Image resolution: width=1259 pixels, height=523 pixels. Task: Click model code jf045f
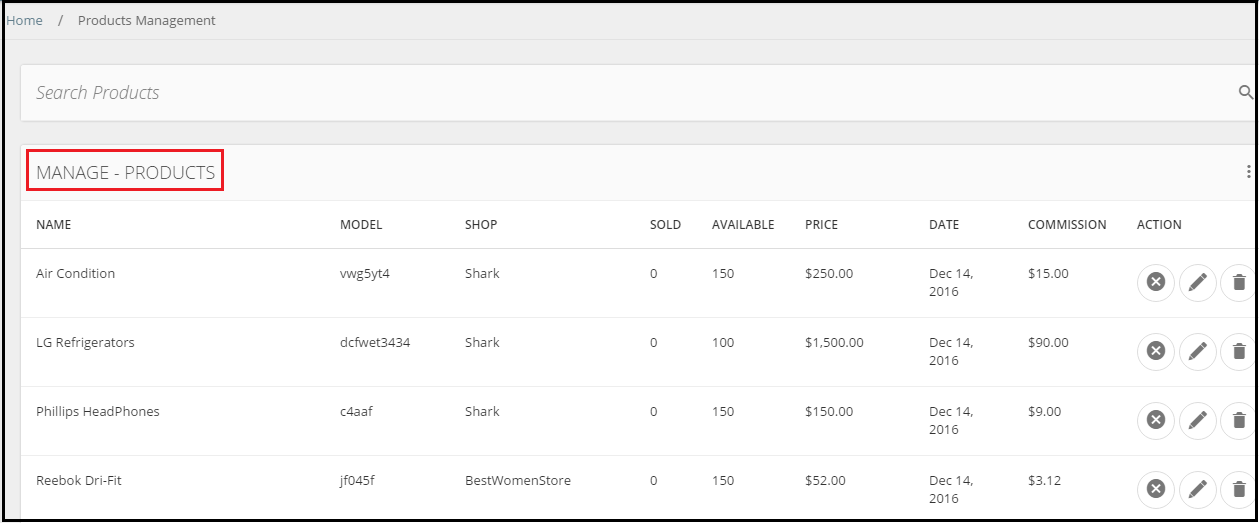click(x=357, y=481)
